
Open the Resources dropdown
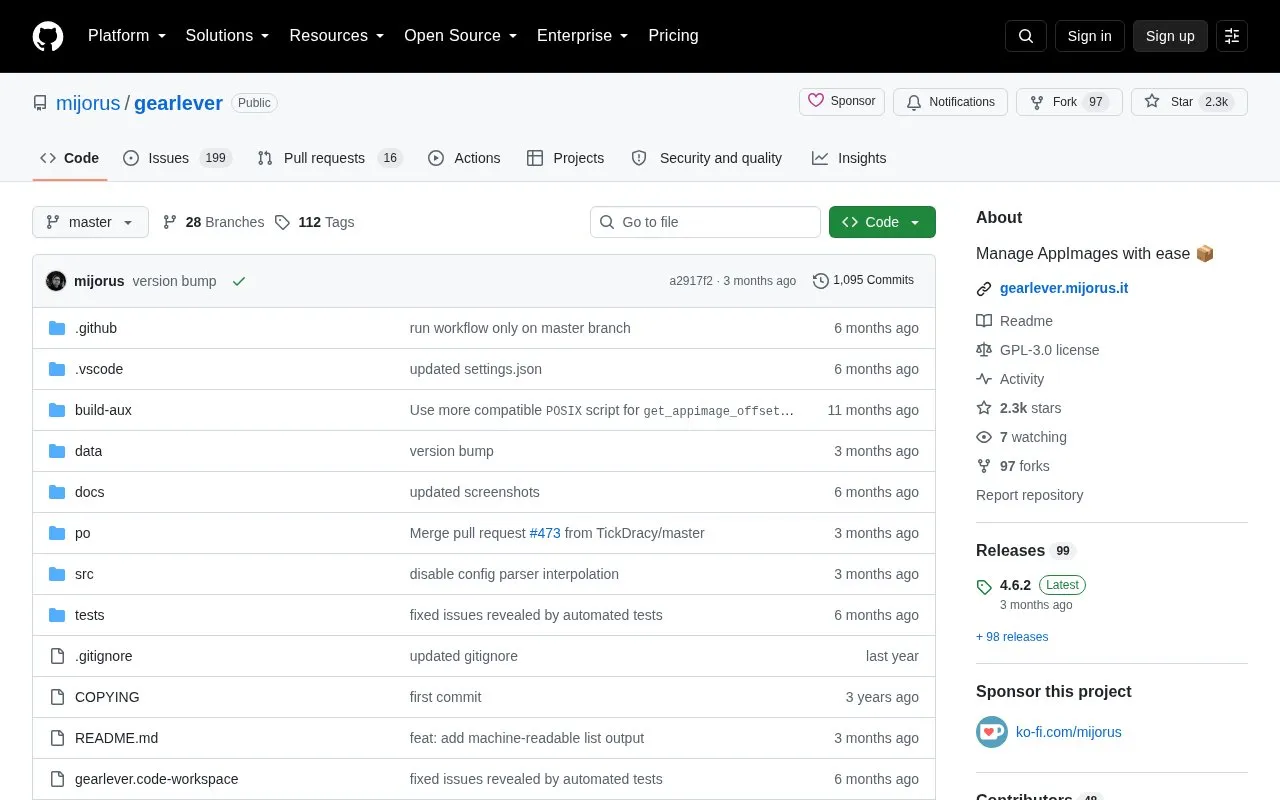tap(337, 36)
